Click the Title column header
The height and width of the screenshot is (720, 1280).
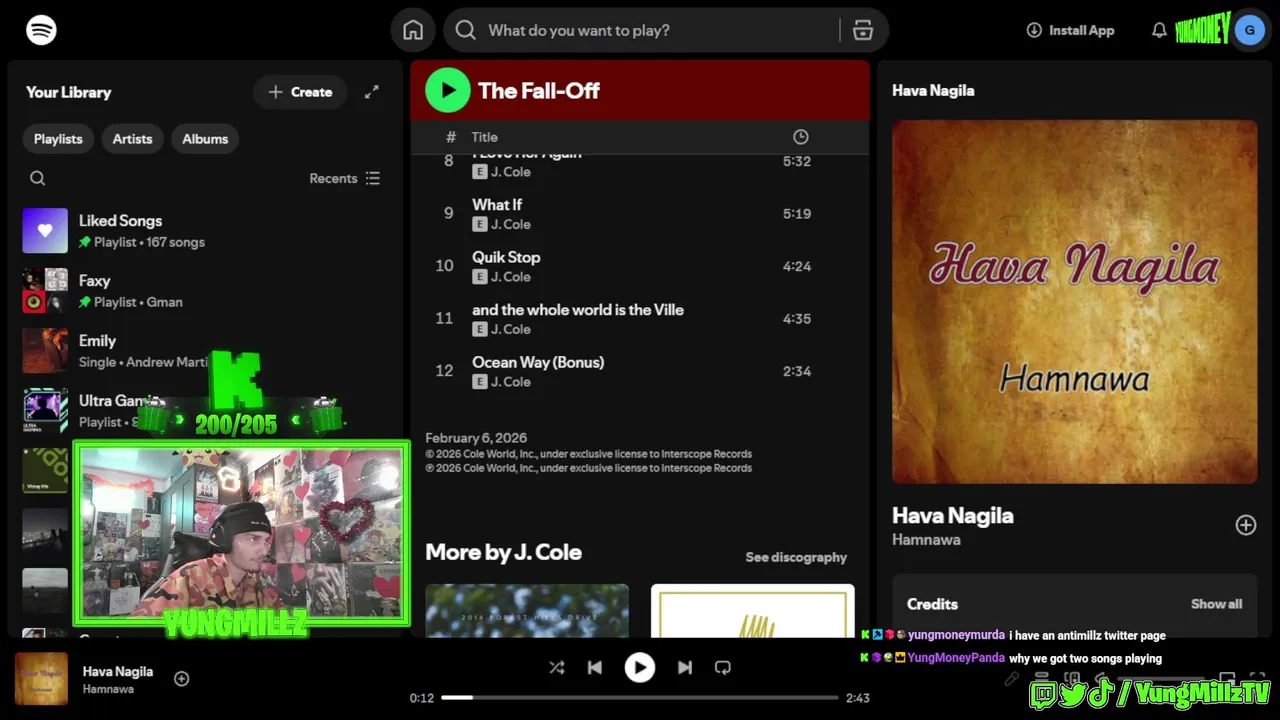pyautogui.click(x=484, y=137)
